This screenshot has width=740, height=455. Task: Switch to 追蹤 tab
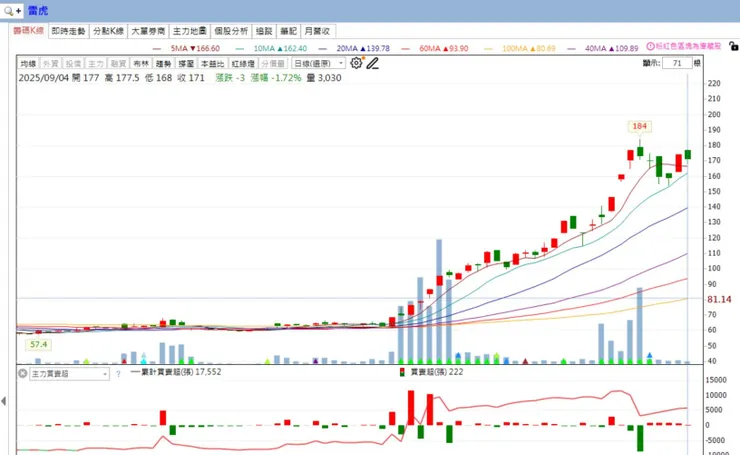[264, 31]
